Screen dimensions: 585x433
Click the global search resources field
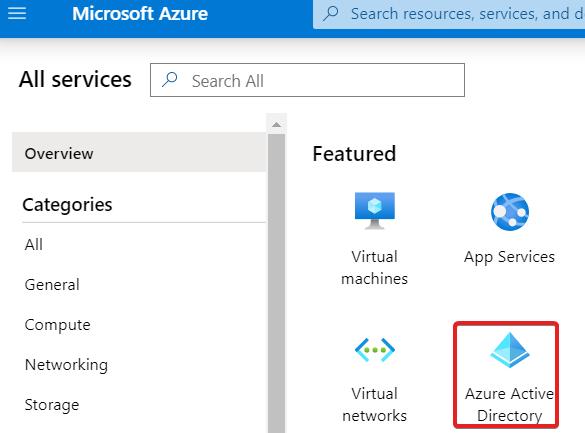coord(449,14)
